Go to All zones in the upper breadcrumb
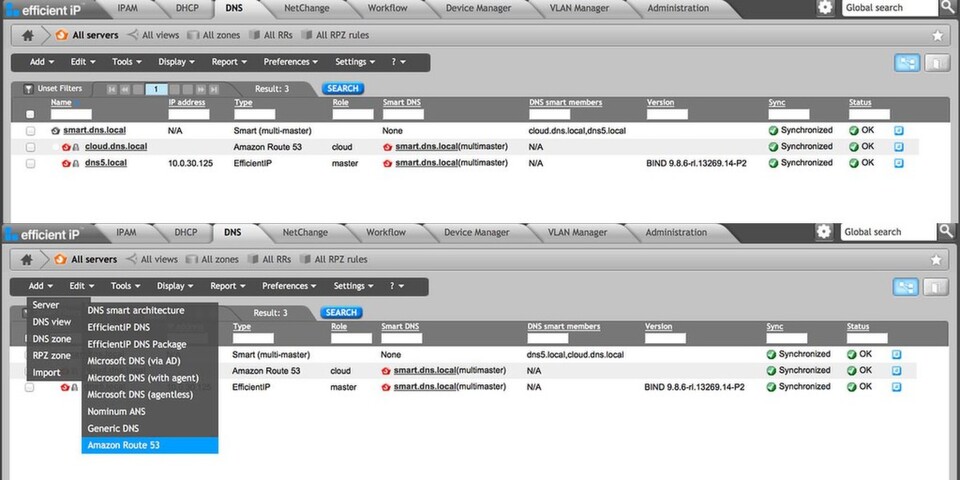Screen dimensions: 960x480 (x=214, y=36)
